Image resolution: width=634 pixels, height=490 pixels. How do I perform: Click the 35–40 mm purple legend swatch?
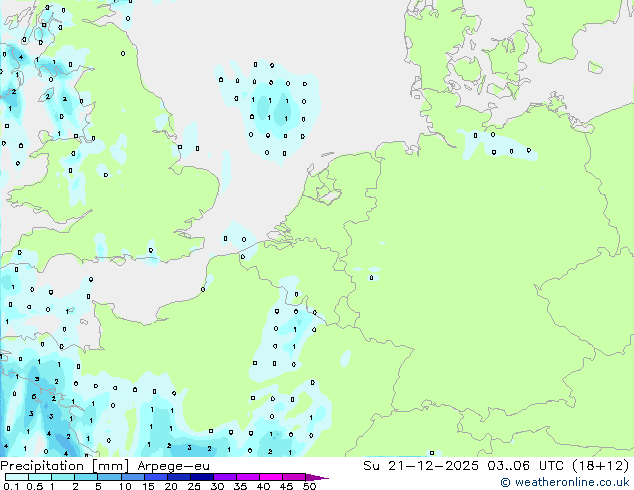tap(247, 477)
